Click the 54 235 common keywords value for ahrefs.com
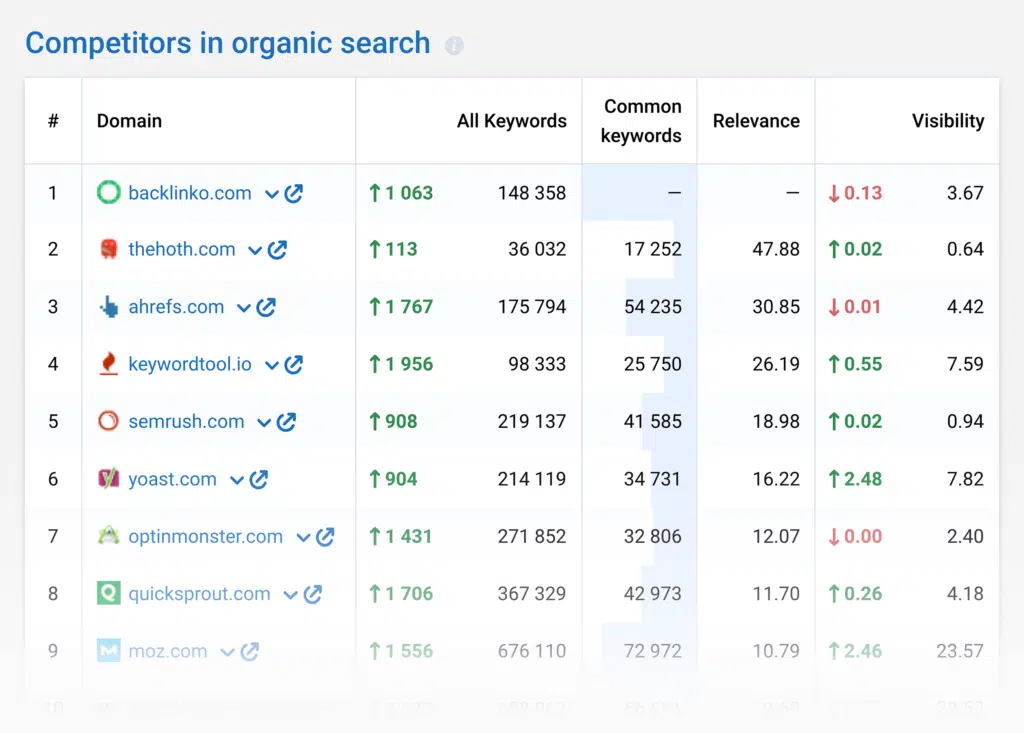 tap(652, 307)
